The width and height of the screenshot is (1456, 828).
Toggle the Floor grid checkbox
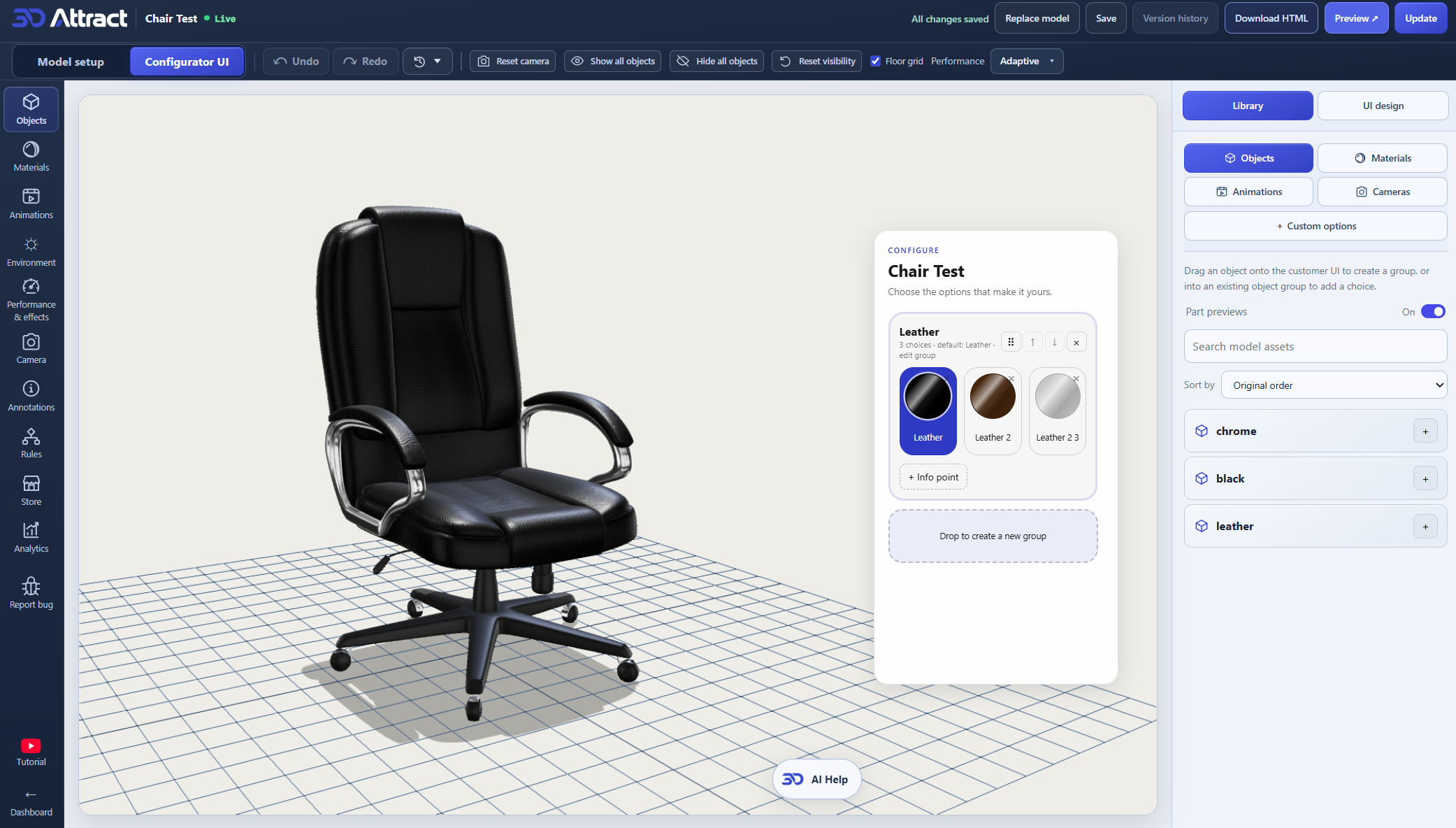point(875,61)
